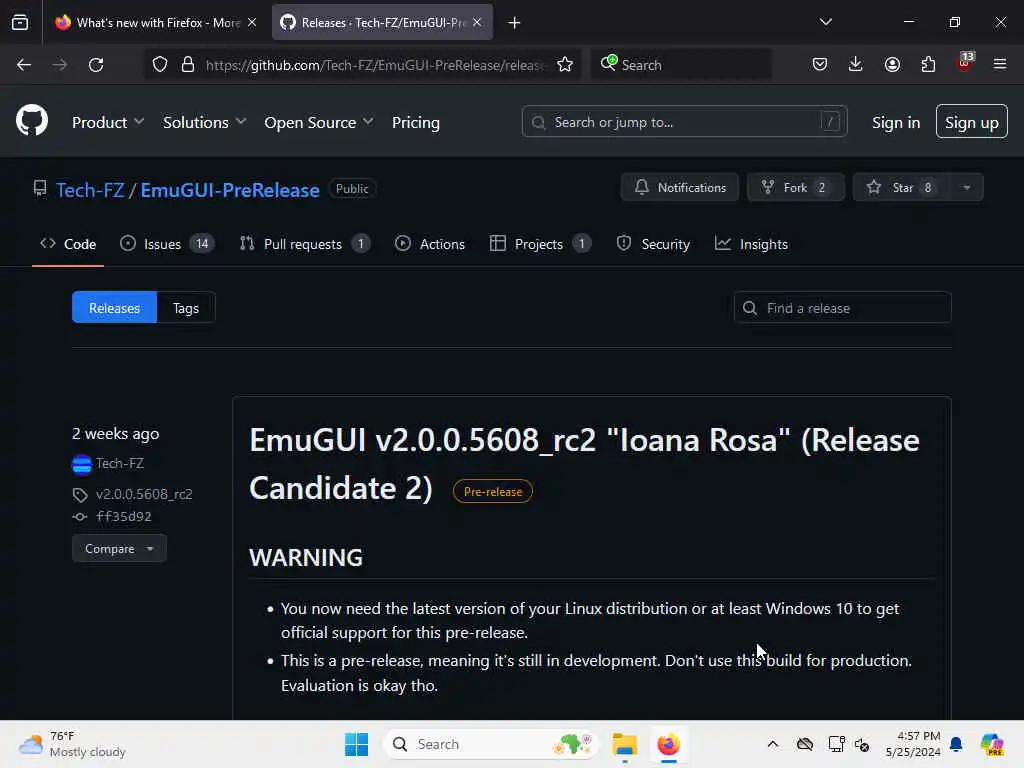
Task: Open EmuGUI-PreRelease repository link
Action: (230, 190)
